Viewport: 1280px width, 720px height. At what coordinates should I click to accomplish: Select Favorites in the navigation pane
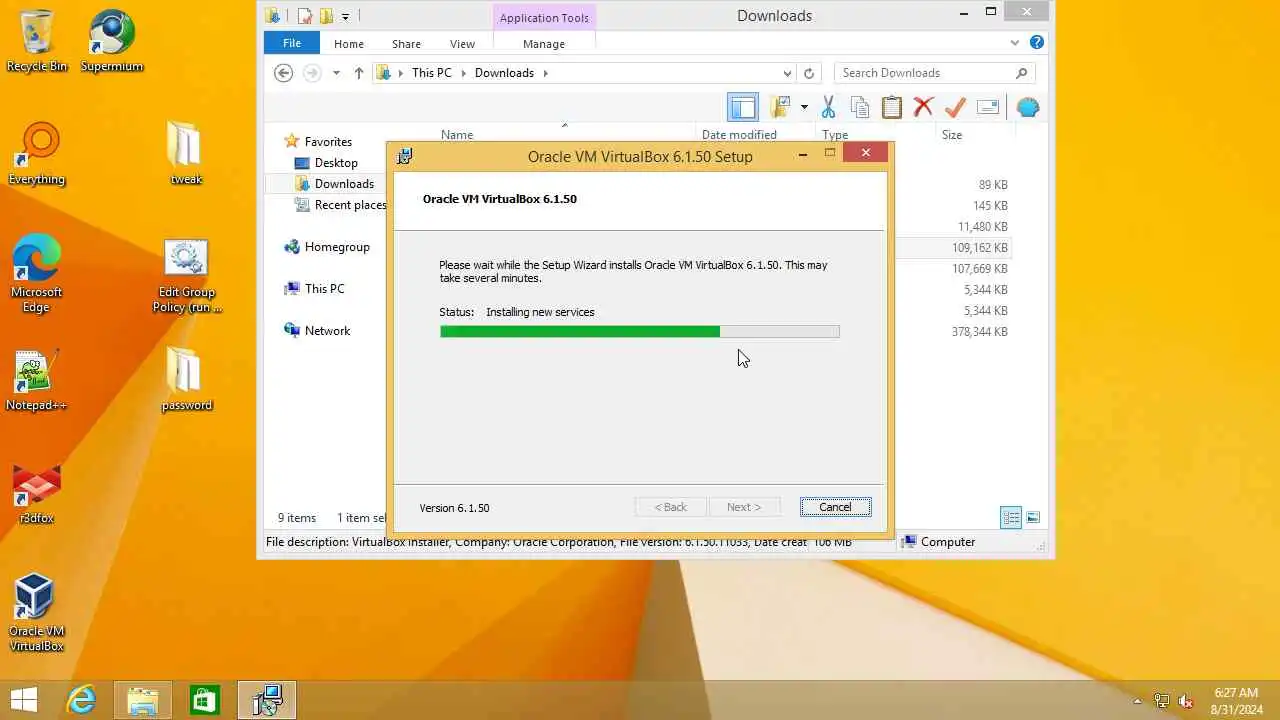[x=328, y=142]
